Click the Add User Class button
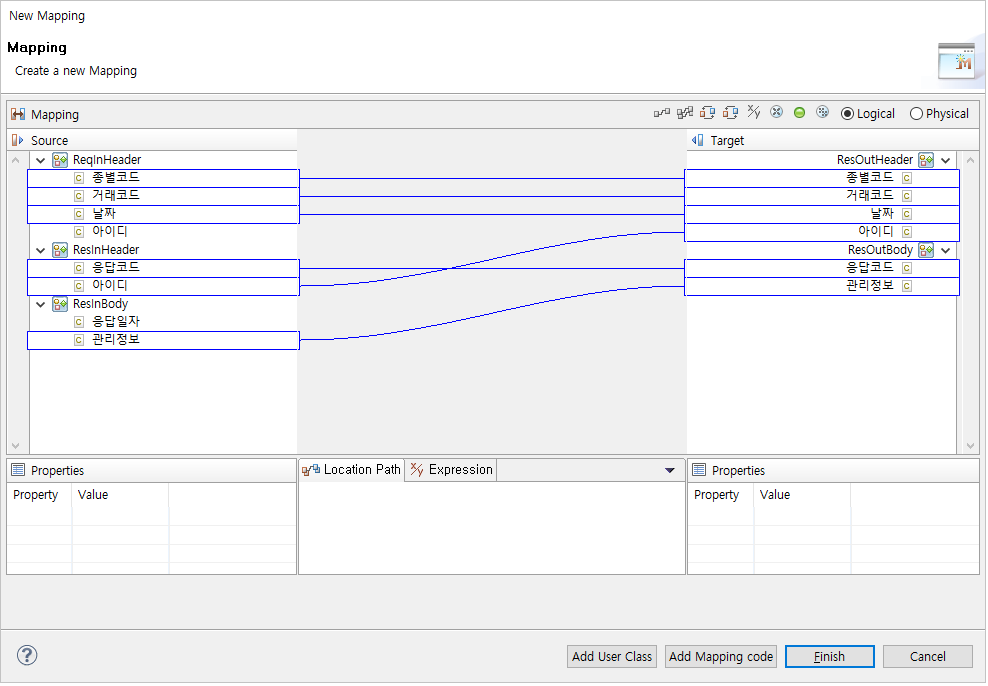988x686 pixels. tap(611, 656)
